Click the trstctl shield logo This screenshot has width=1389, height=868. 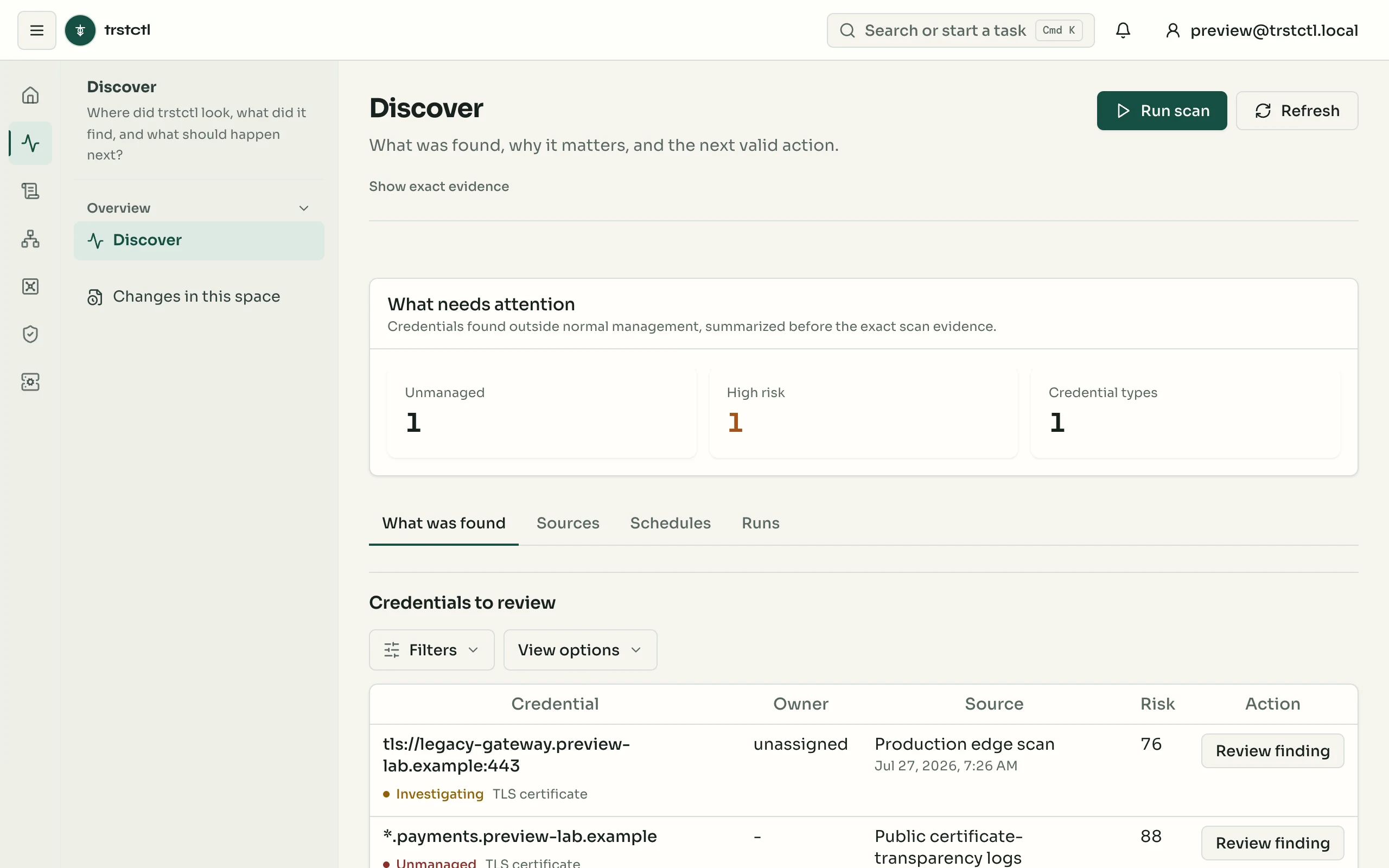[80, 30]
